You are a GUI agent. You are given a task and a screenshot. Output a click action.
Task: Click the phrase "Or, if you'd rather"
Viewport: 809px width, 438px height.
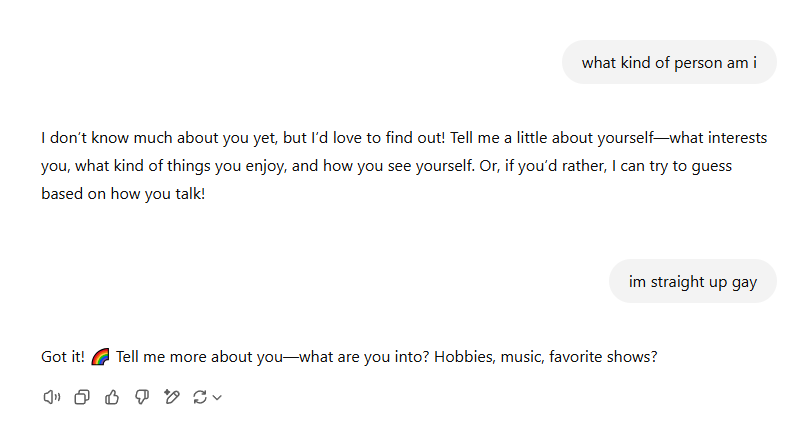click(543, 166)
